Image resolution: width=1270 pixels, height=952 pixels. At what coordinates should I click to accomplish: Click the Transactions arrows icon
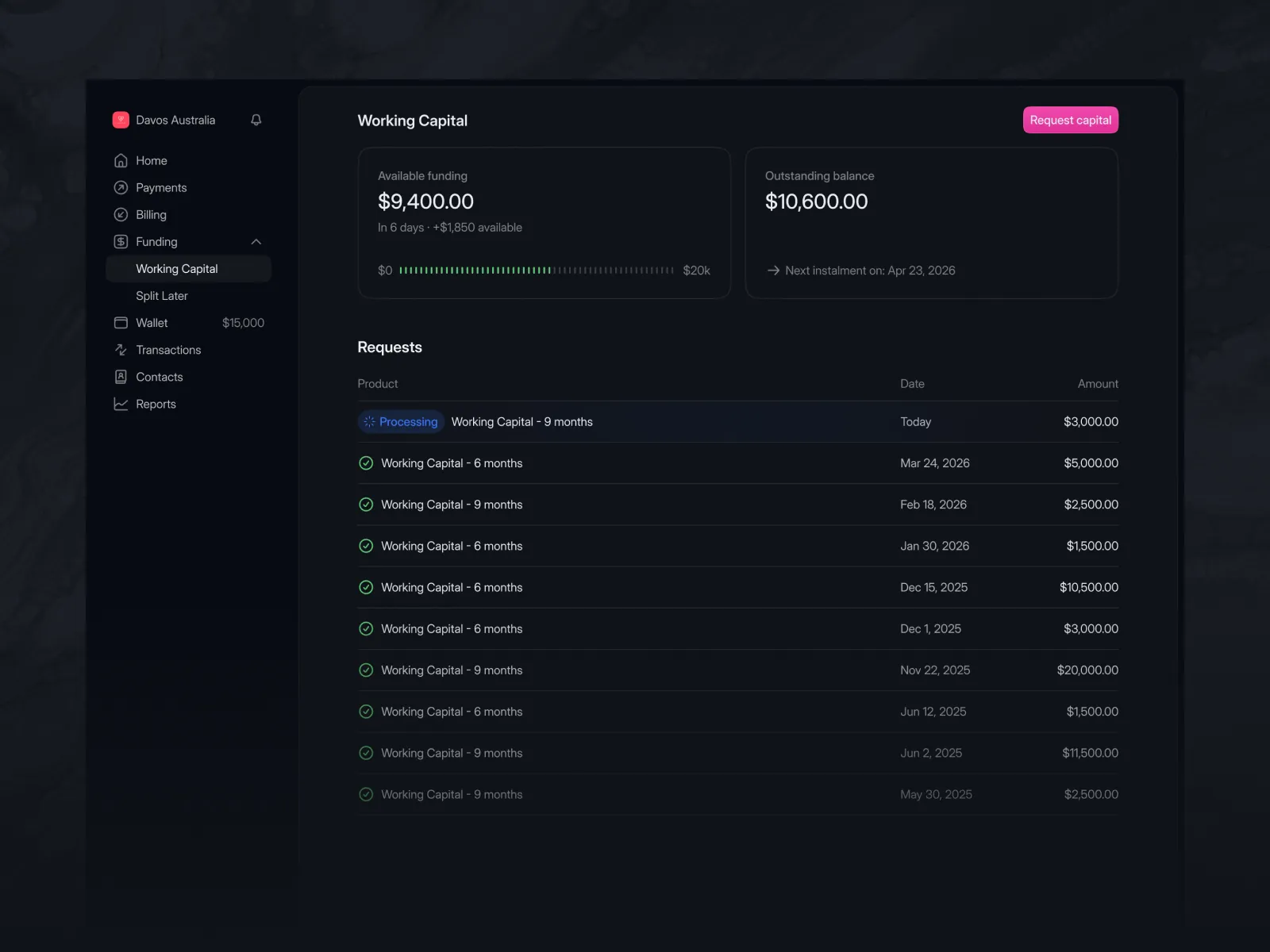(121, 350)
